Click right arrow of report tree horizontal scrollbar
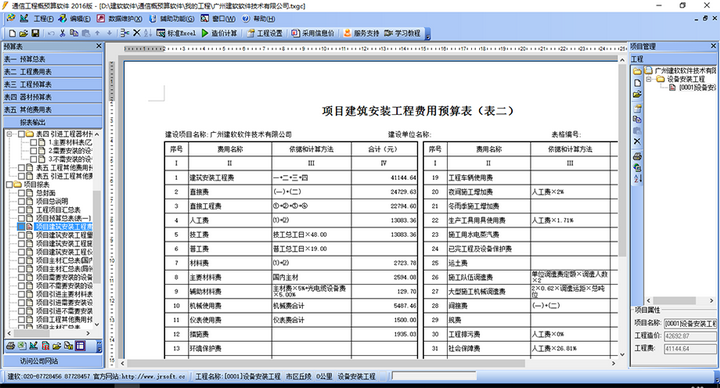 pyautogui.click(x=89, y=333)
